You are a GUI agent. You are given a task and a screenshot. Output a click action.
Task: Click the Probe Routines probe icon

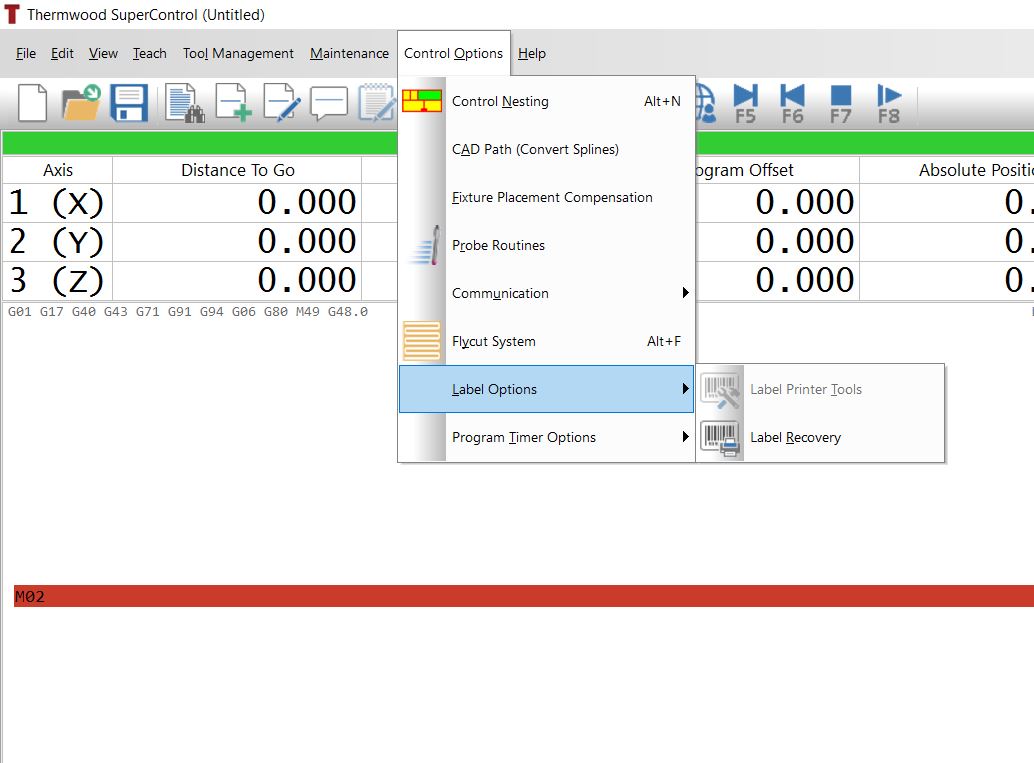coord(424,245)
